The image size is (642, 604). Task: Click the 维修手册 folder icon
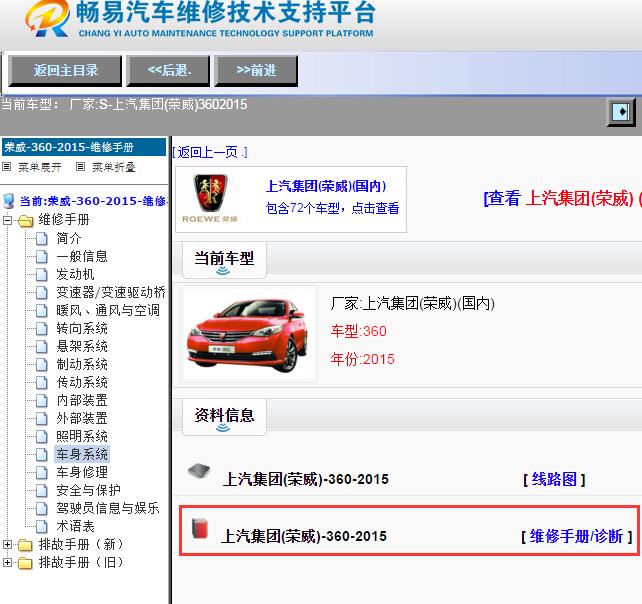pyautogui.click(x=25, y=221)
